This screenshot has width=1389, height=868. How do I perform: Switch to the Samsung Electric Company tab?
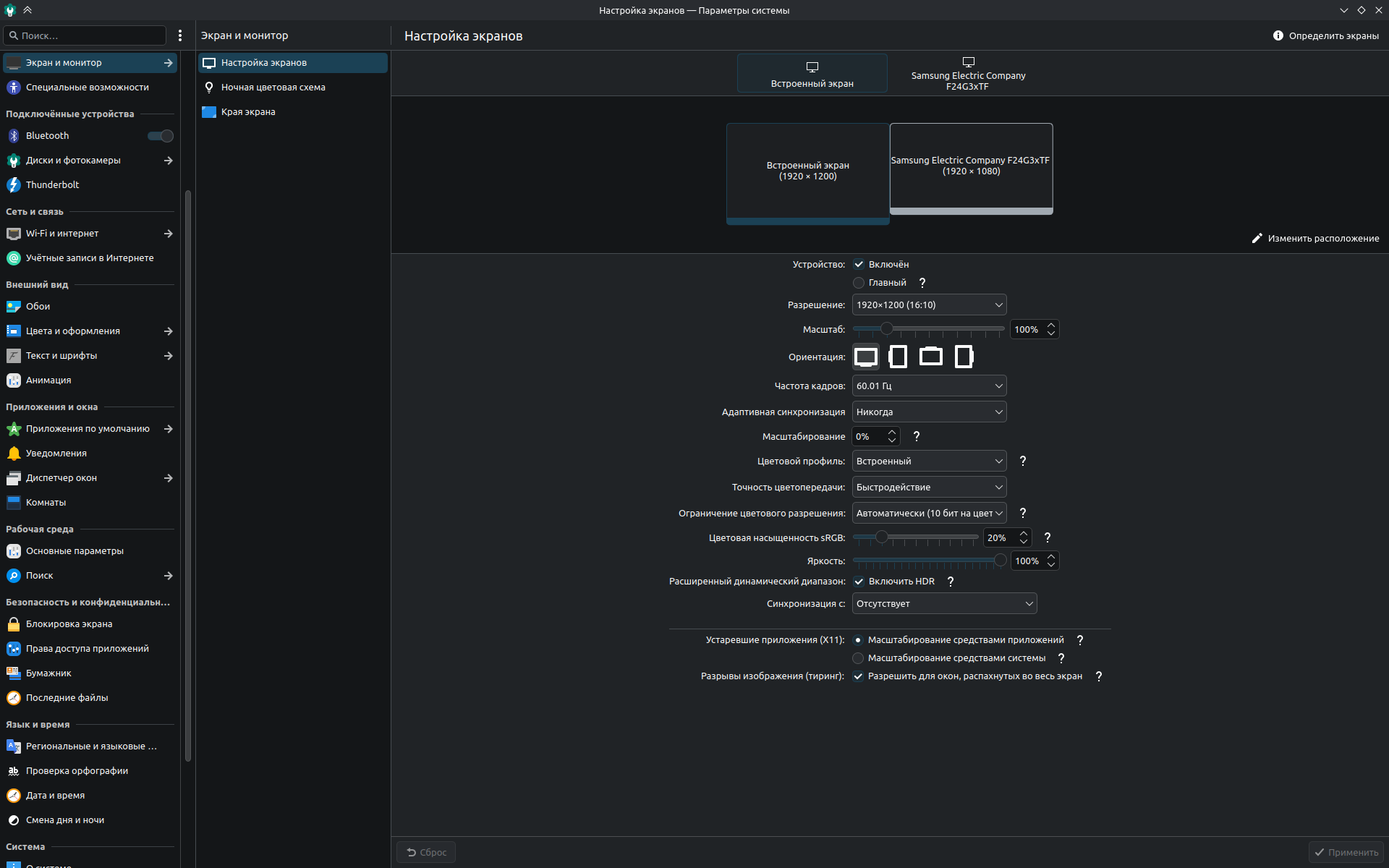point(968,74)
